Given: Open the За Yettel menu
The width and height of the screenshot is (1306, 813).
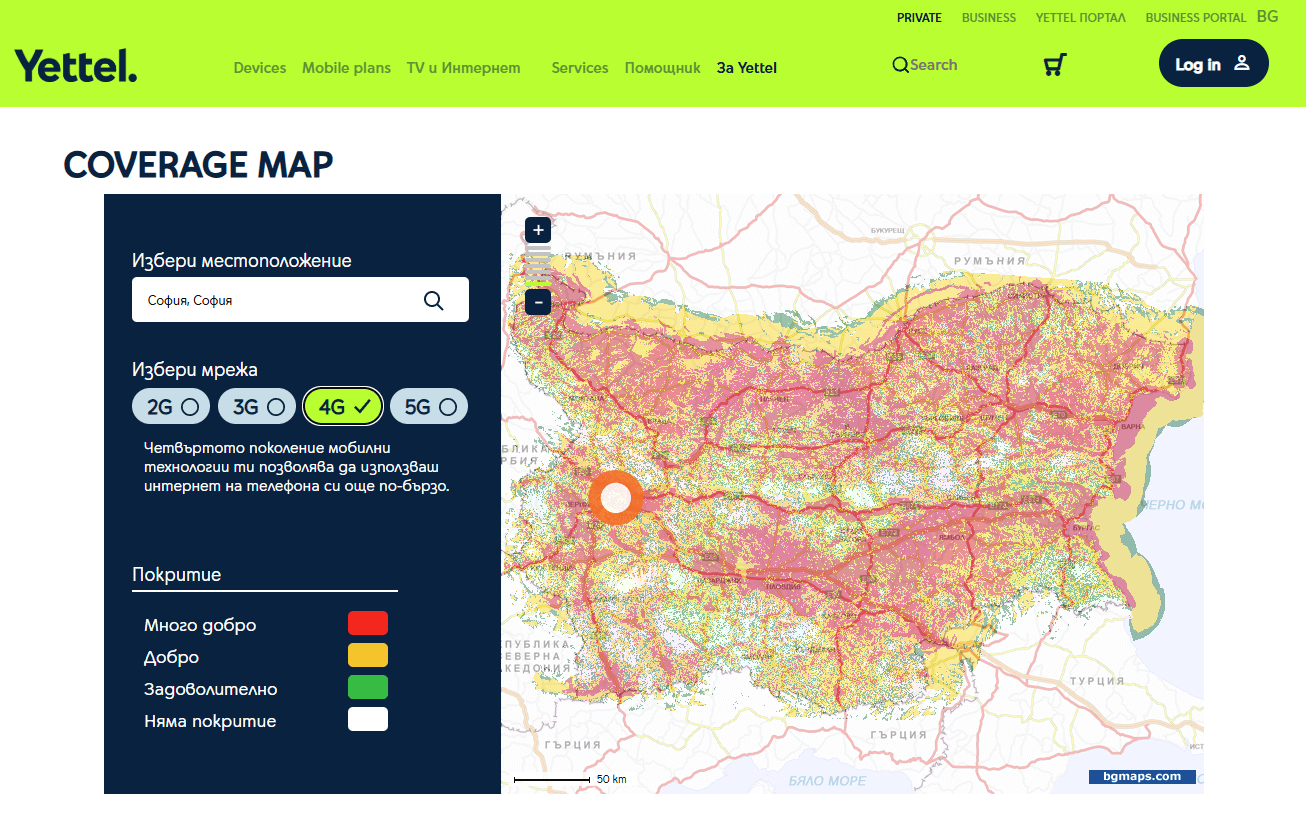Looking at the screenshot, I should click(x=747, y=68).
